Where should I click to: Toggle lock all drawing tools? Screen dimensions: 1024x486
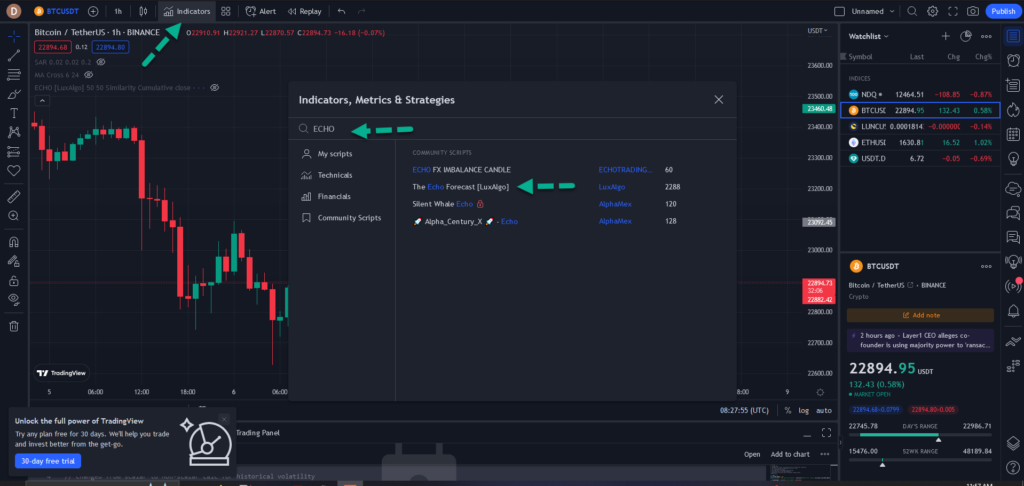pos(14,281)
